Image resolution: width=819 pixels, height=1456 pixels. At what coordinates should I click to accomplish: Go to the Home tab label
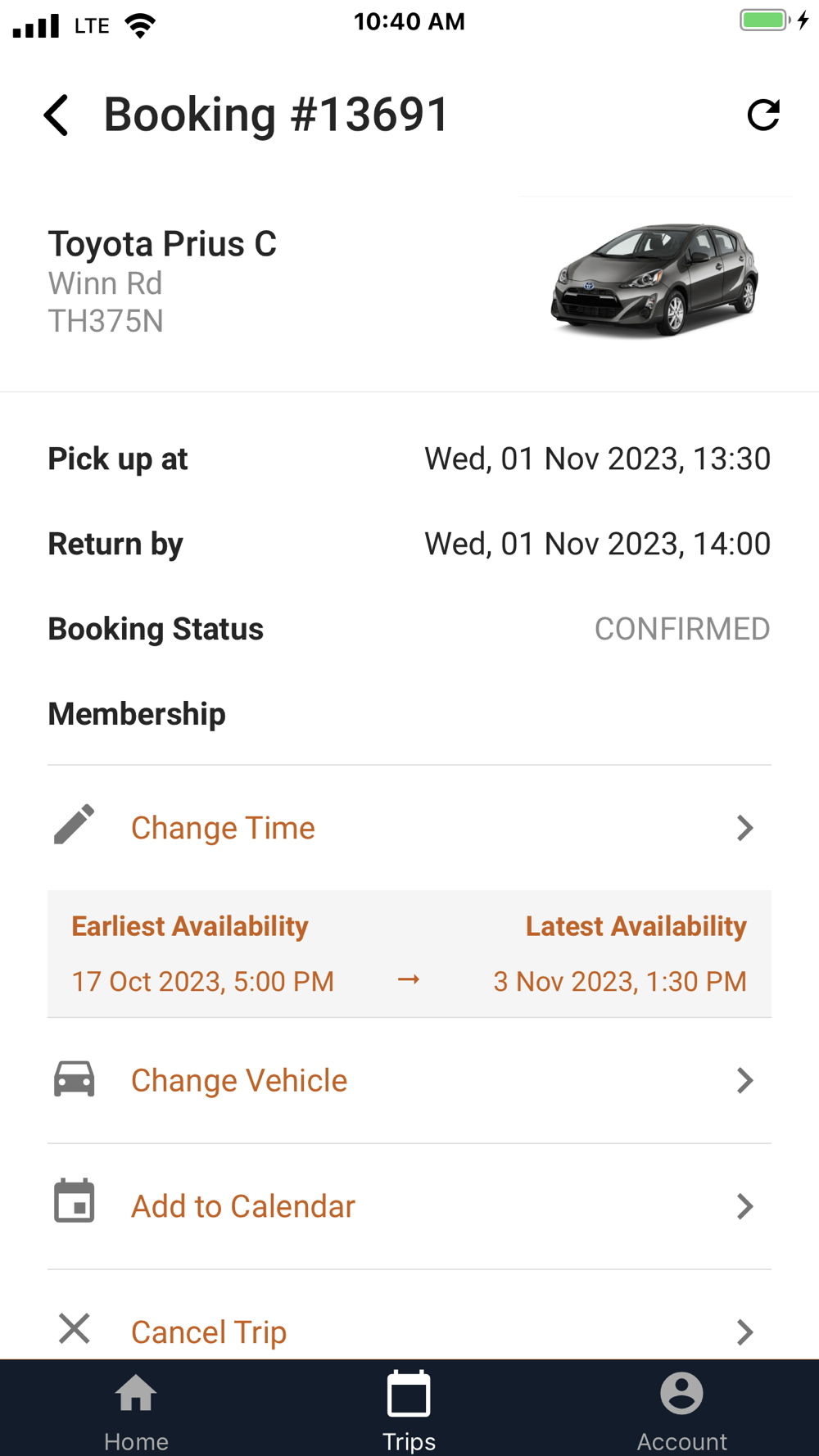(x=136, y=1441)
